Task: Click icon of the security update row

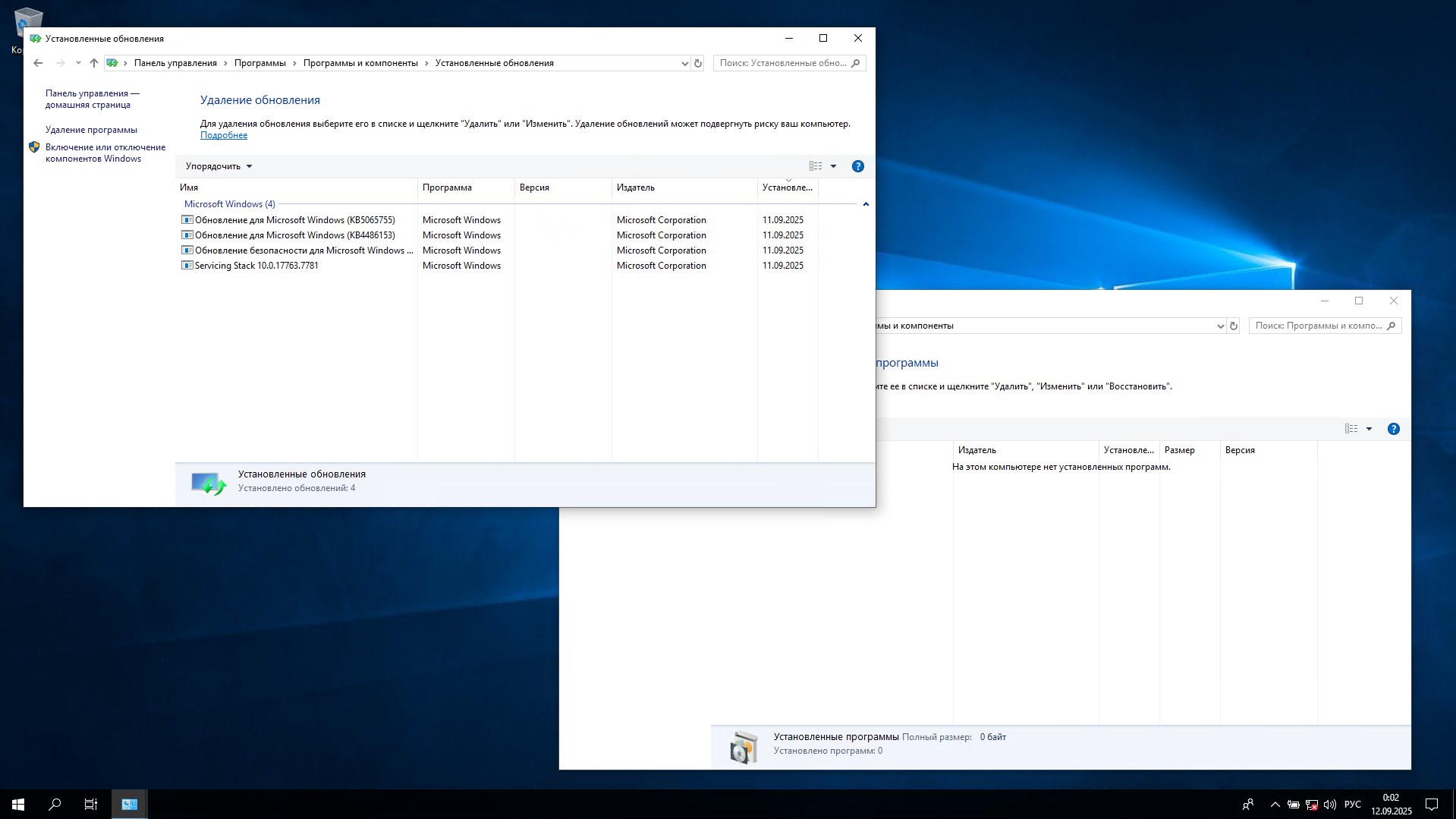Action: [x=187, y=250]
